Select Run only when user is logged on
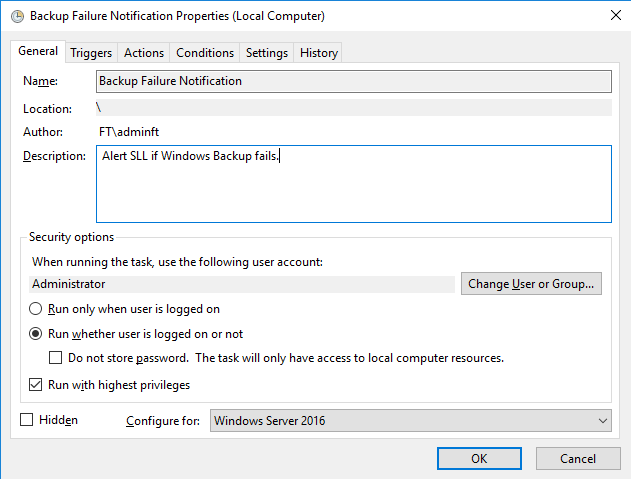 (x=36, y=310)
